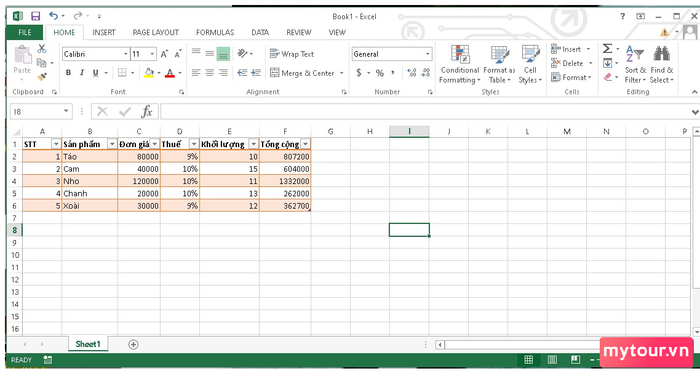Screen dimensions: 700x376
Task: Open Find & Select binoculars menu
Action: coord(662,65)
